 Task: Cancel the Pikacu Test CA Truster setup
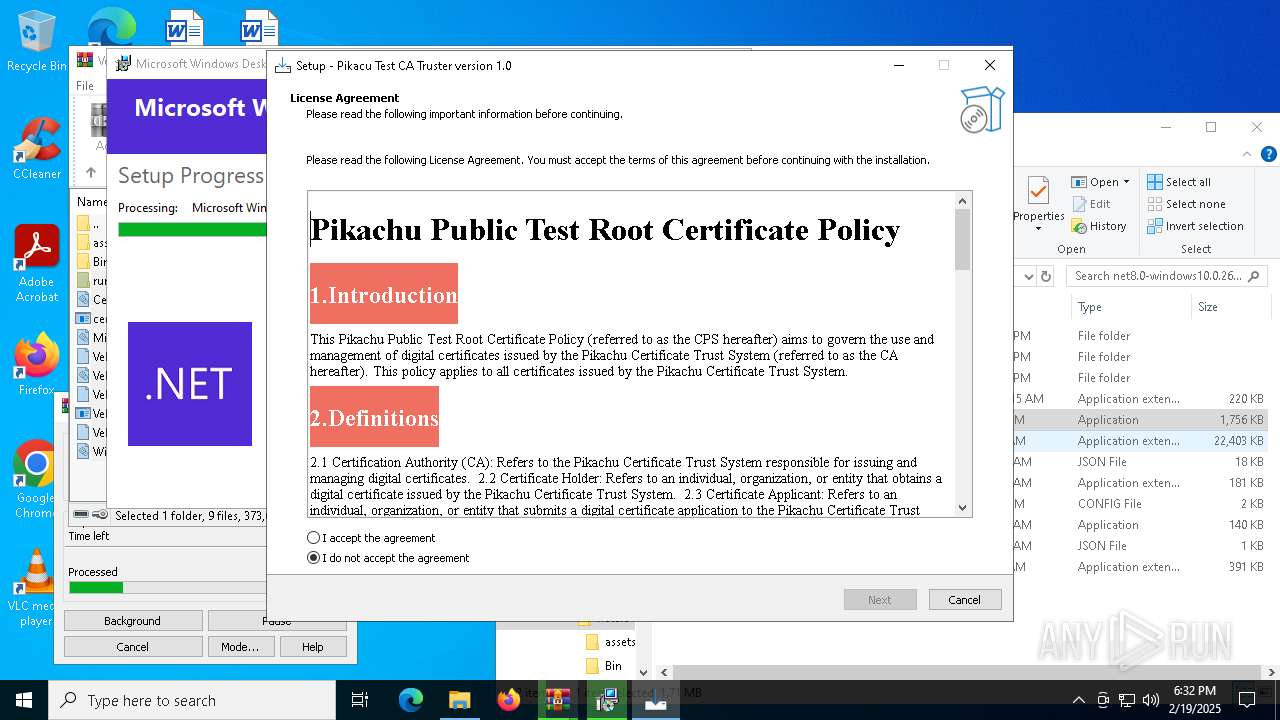964,600
